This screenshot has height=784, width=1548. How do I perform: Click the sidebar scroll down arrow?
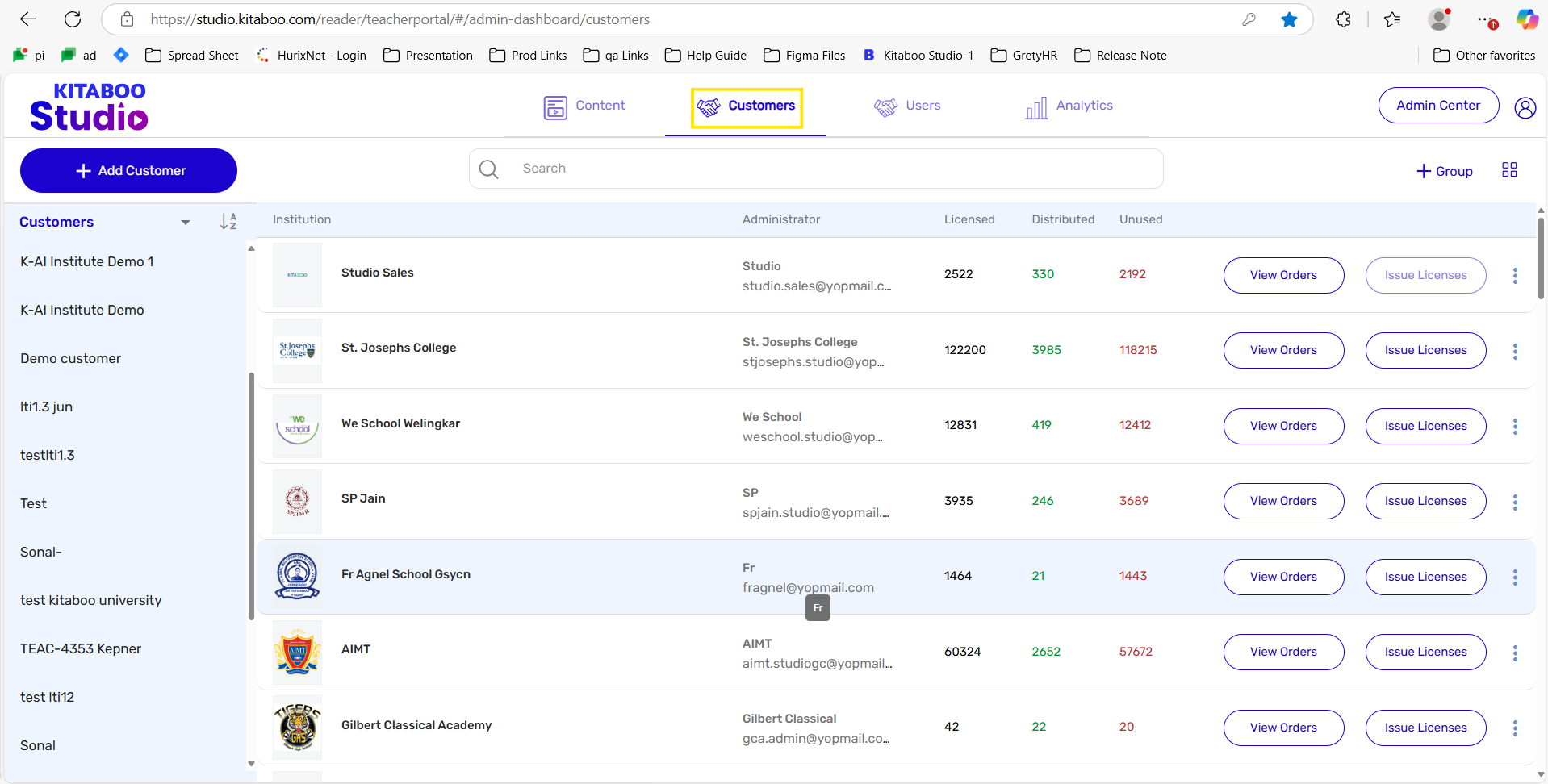(251, 763)
